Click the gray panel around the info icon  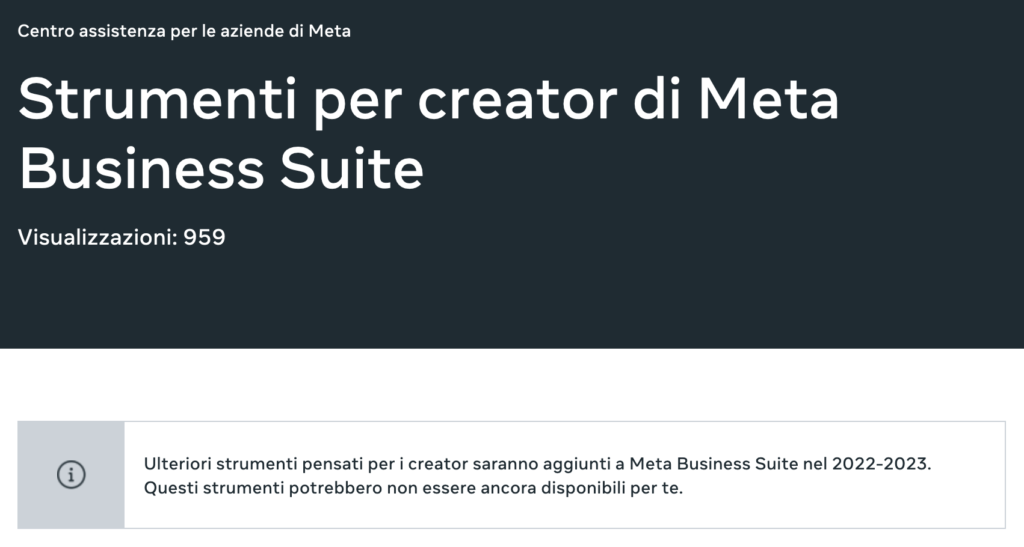point(71,475)
